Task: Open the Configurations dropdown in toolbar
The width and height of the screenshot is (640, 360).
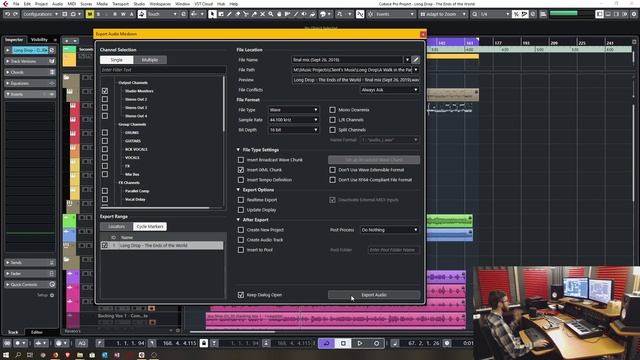Action: click(40, 14)
